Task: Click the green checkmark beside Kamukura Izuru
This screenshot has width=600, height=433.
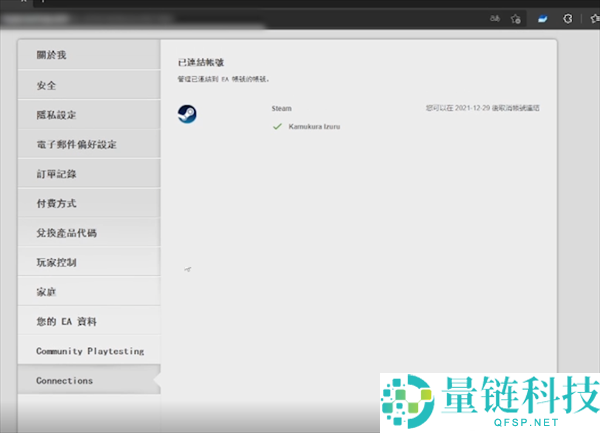Action: pos(276,127)
